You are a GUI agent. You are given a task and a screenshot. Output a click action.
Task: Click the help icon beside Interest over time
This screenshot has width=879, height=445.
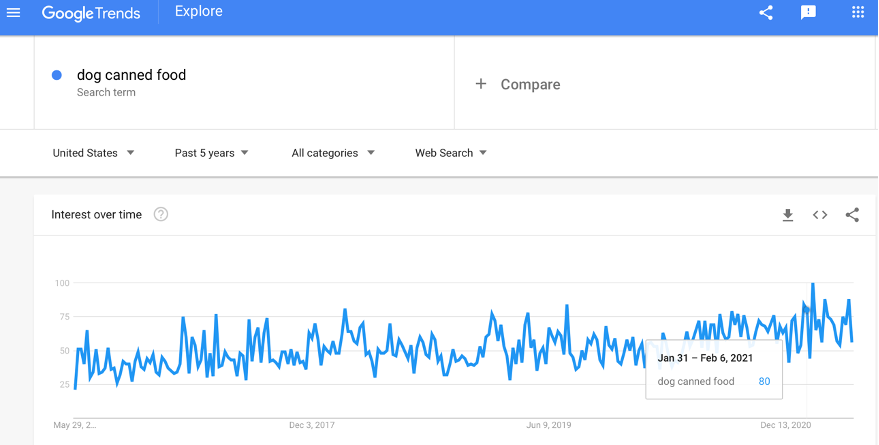(x=161, y=214)
